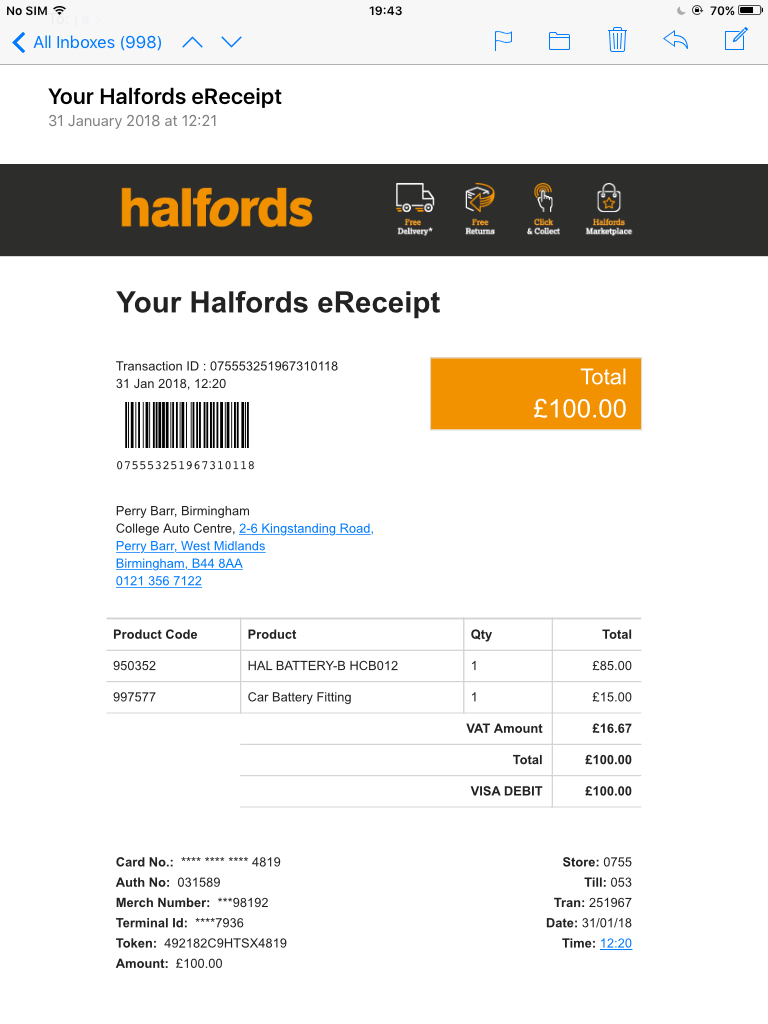This screenshot has width=768, height=1024.
Task: Tap the reply arrow icon
Action: (x=675, y=41)
